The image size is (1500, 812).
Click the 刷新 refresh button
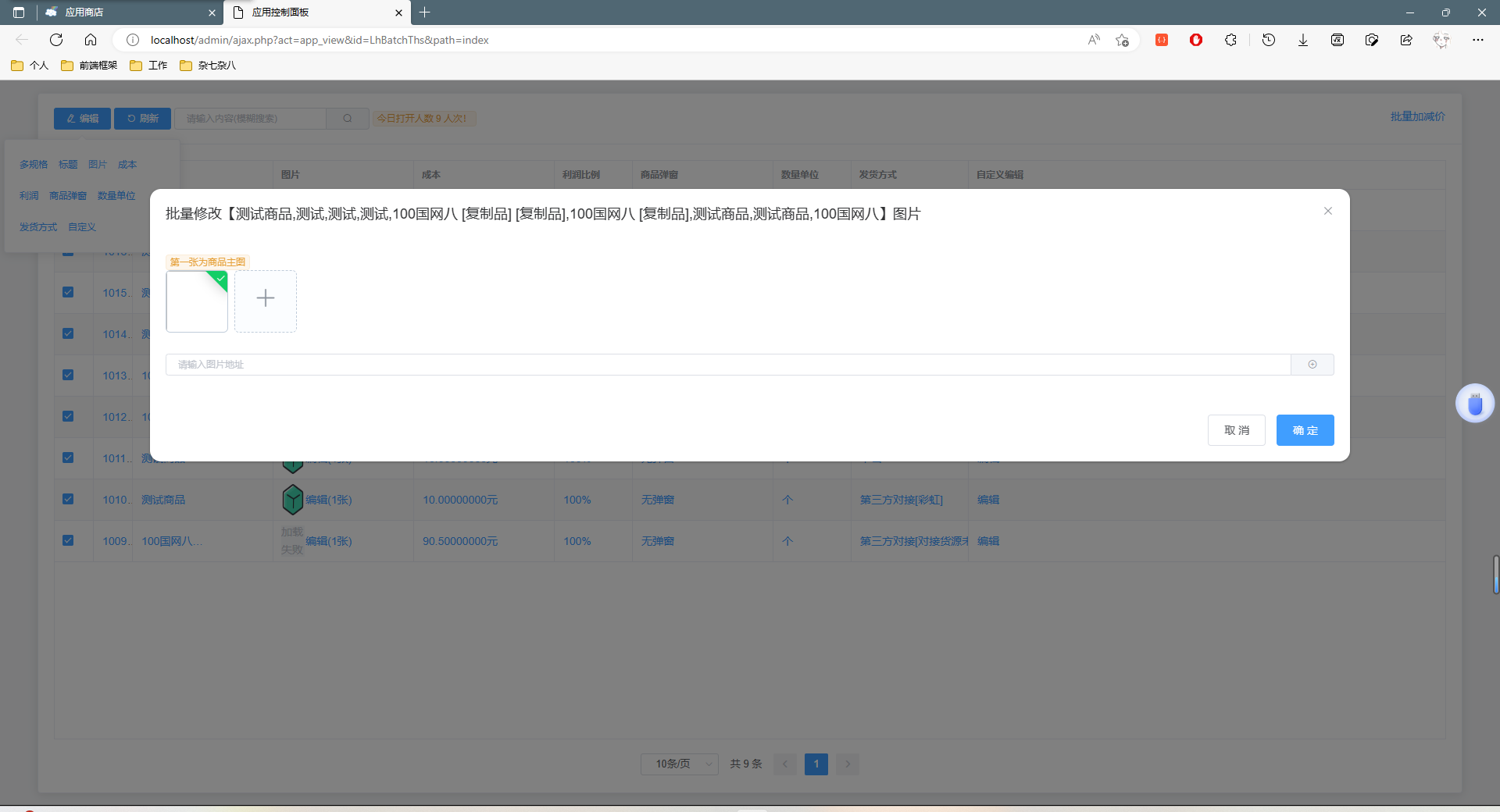click(x=142, y=119)
